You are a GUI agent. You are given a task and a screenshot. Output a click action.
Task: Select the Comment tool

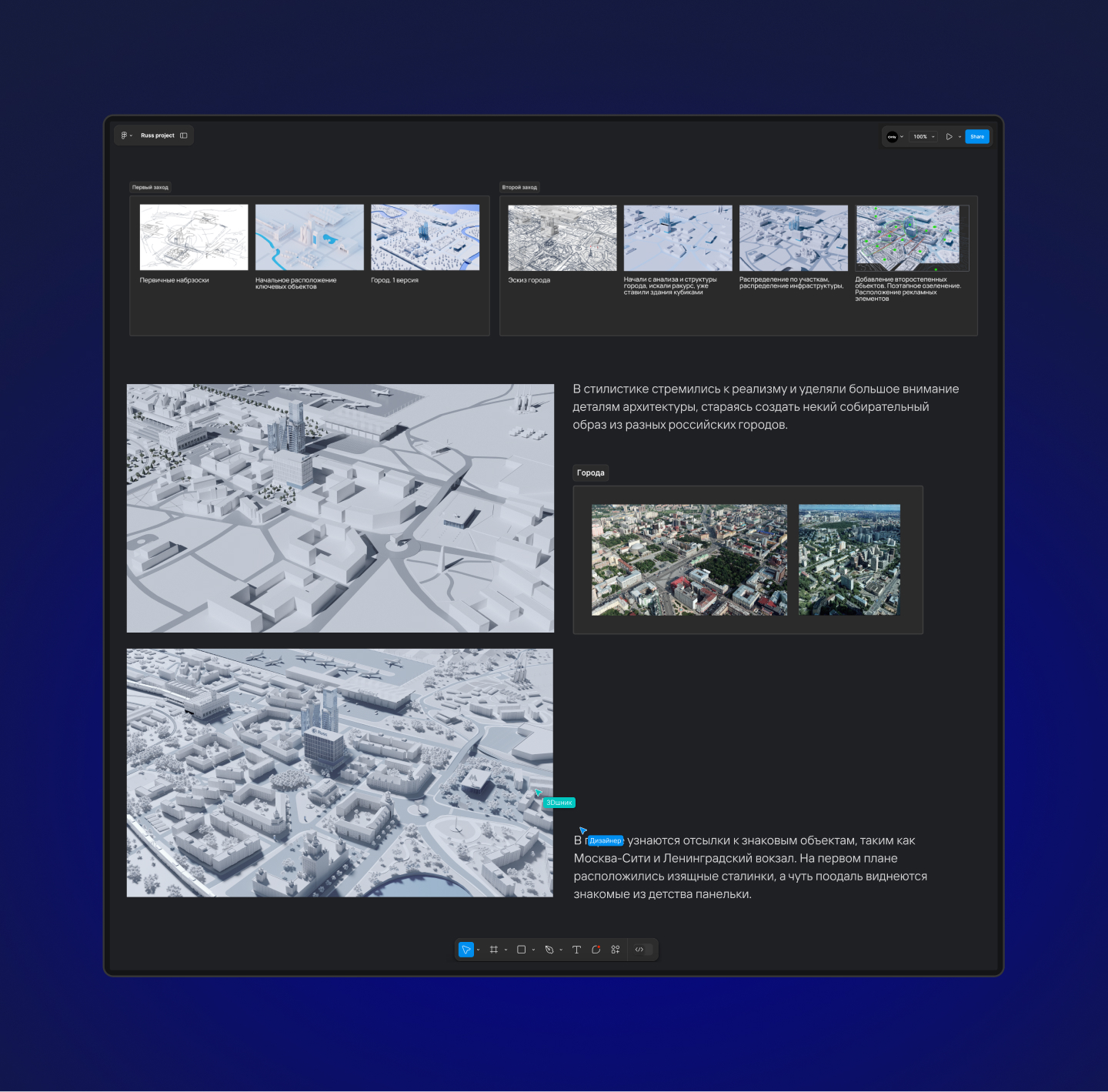pos(596,950)
